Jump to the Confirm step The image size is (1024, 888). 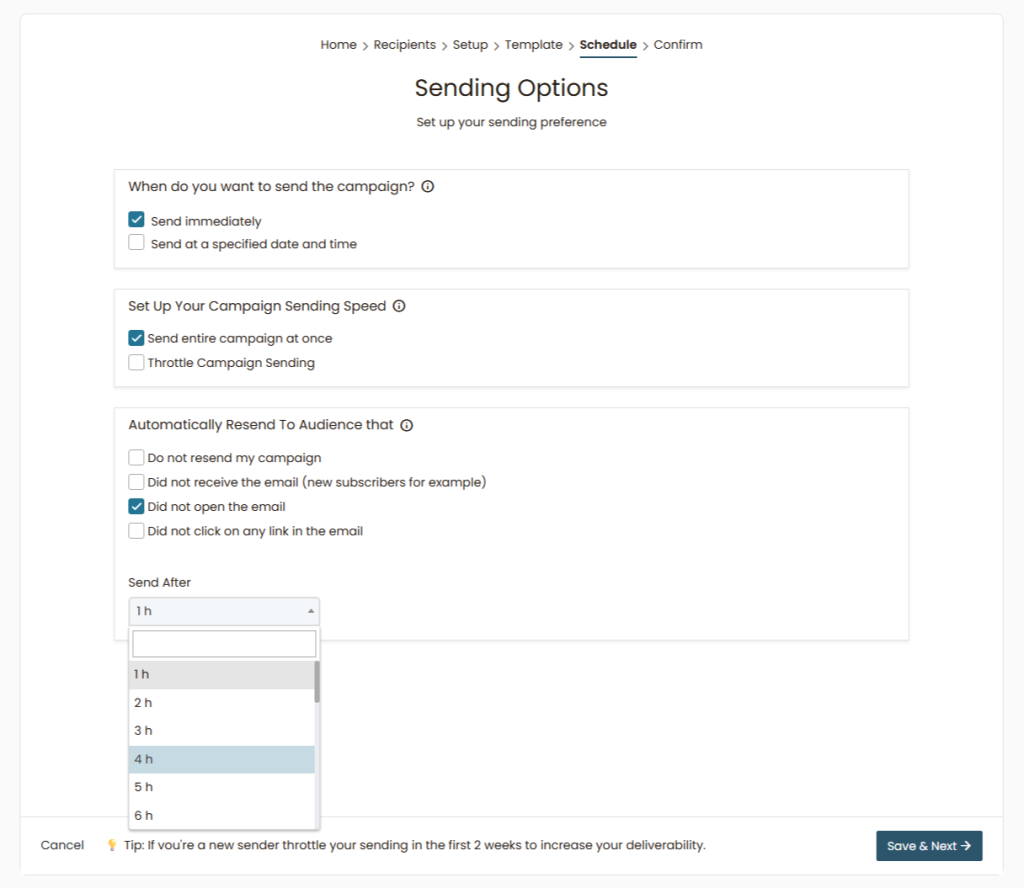pos(678,45)
